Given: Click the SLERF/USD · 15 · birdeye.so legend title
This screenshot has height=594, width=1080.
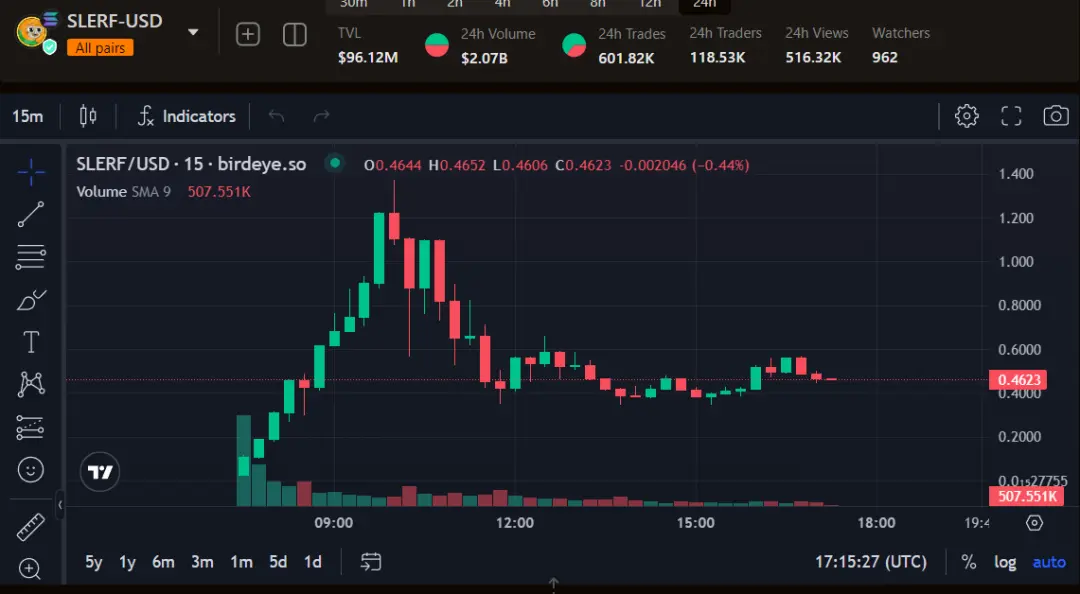Looking at the screenshot, I should click(191, 164).
